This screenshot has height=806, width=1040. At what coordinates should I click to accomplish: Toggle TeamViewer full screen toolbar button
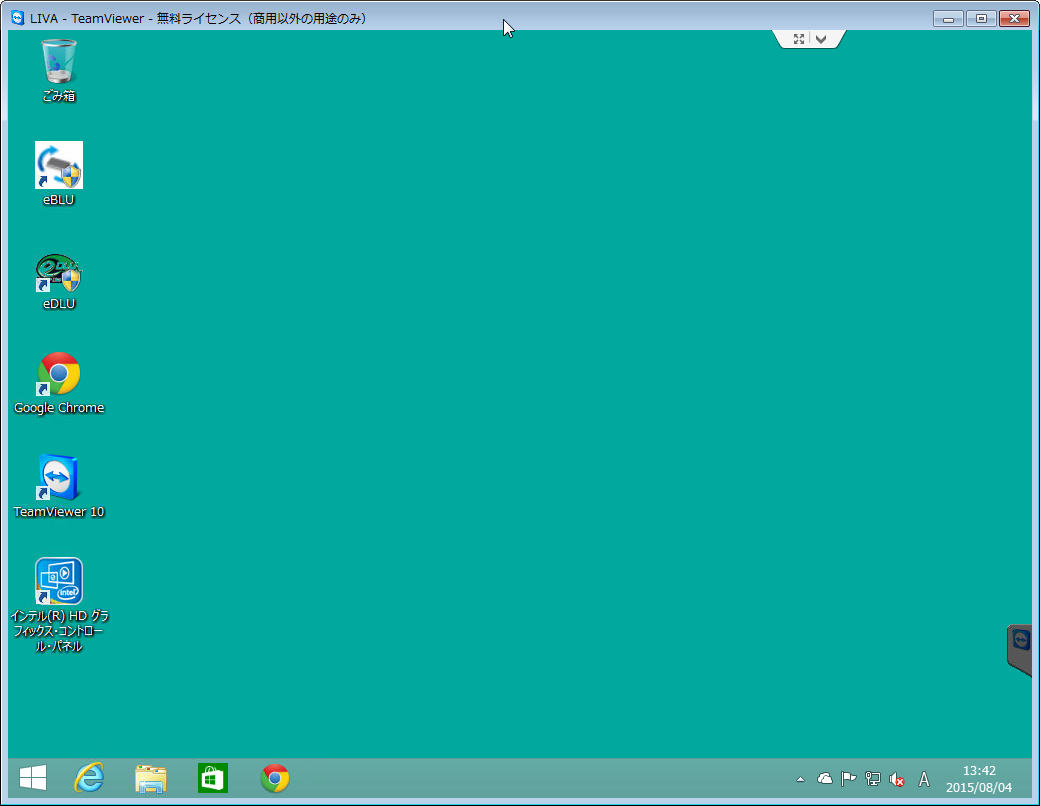pos(799,39)
